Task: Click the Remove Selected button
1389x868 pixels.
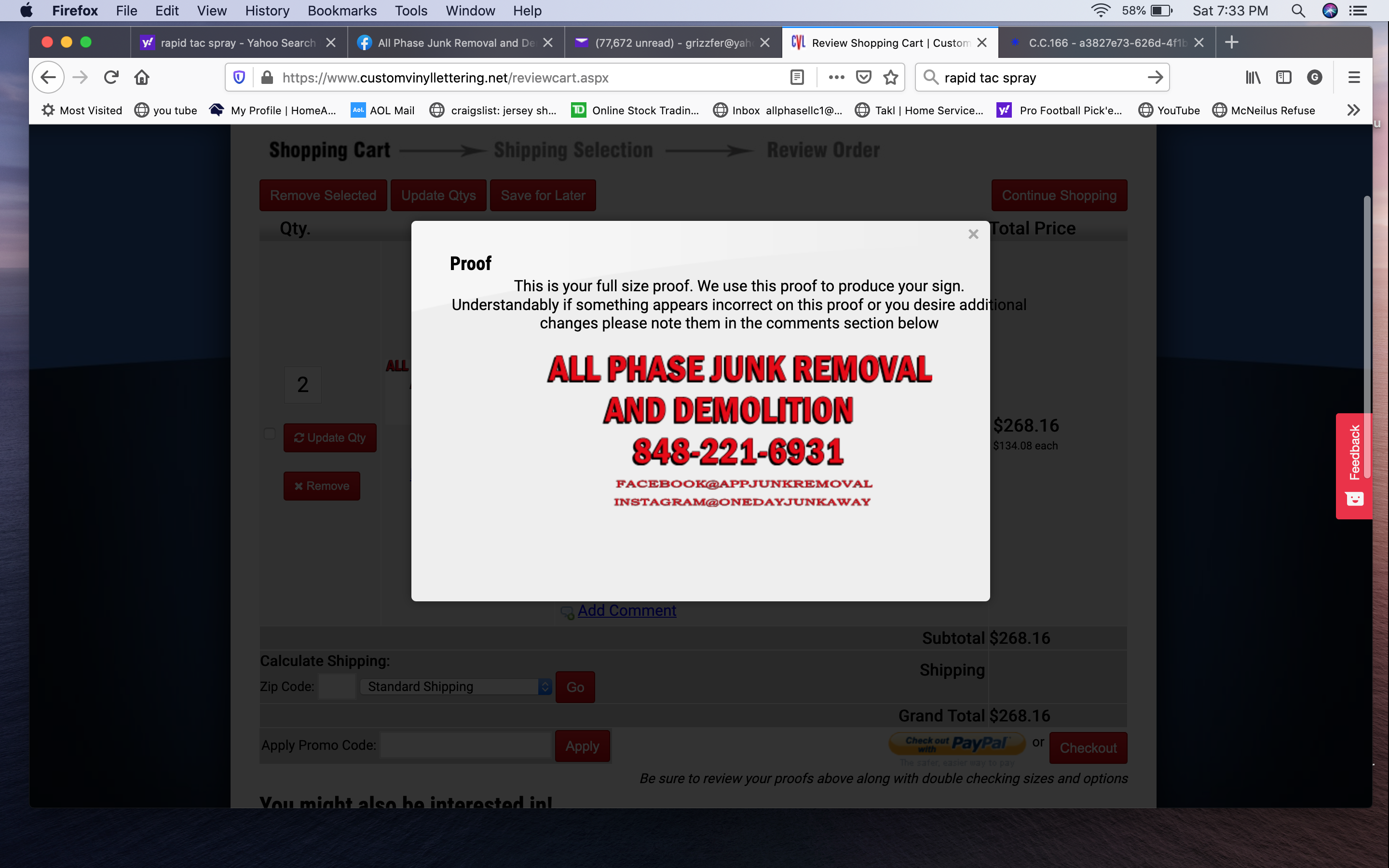Action: (323, 195)
